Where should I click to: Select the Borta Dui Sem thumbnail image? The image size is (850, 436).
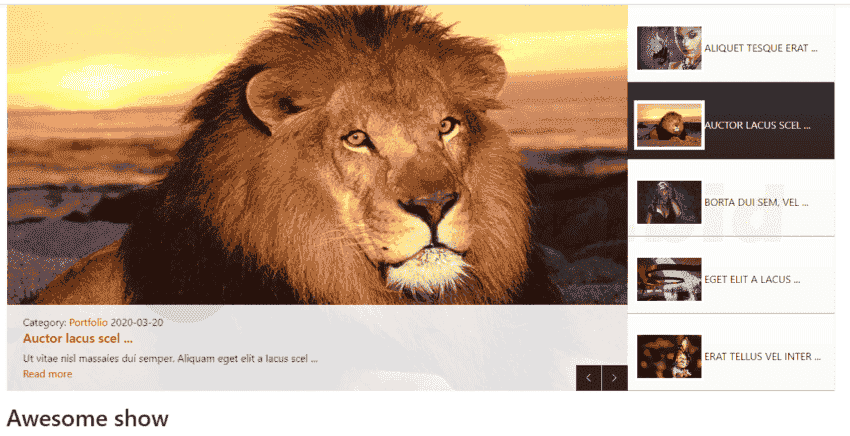tap(669, 202)
